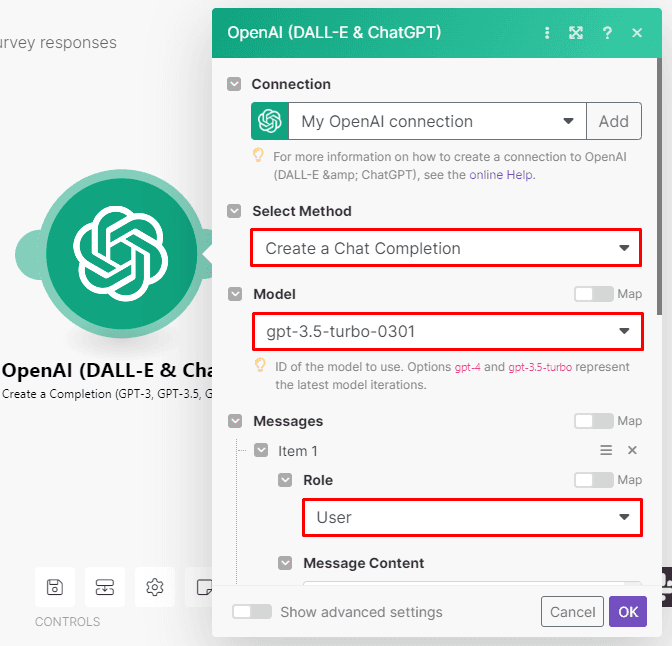
Task: Click the 'survey responses' scenario title
Action: click(x=57, y=43)
